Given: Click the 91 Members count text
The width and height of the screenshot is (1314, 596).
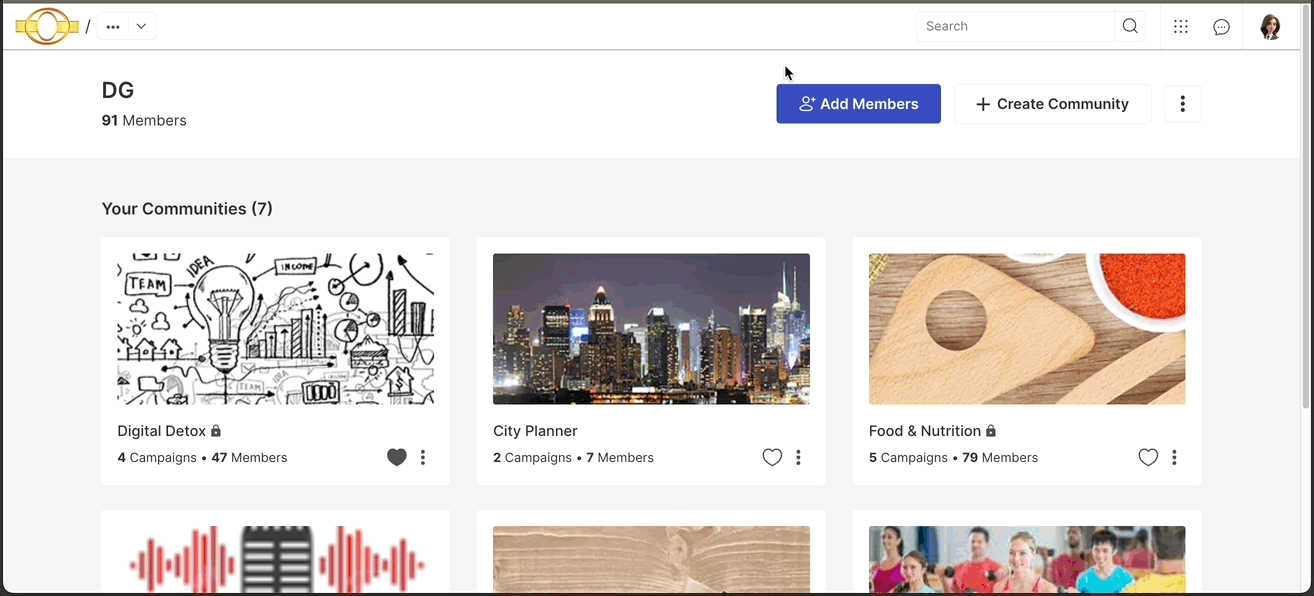Looking at the screenshot, I should tap(144, 121).
